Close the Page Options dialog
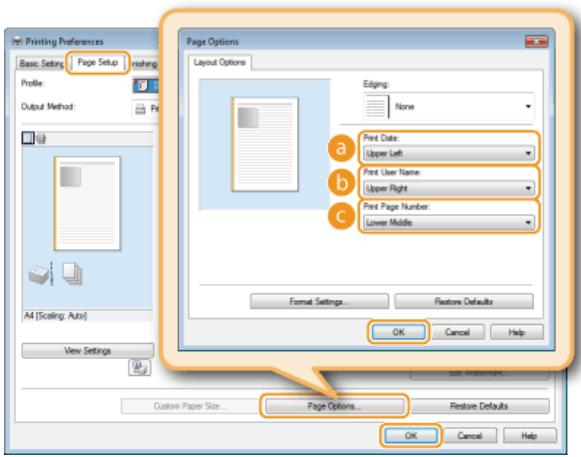 point(536,42)
